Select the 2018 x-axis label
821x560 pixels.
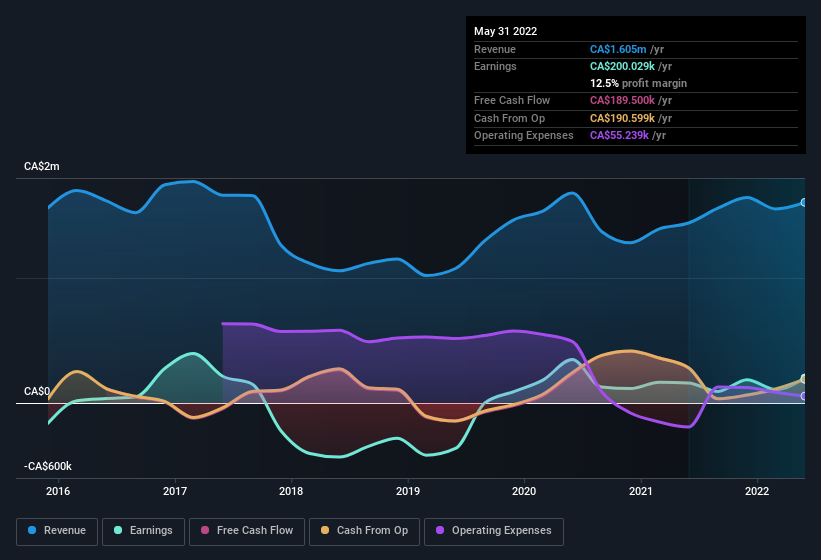click(291, 491)
